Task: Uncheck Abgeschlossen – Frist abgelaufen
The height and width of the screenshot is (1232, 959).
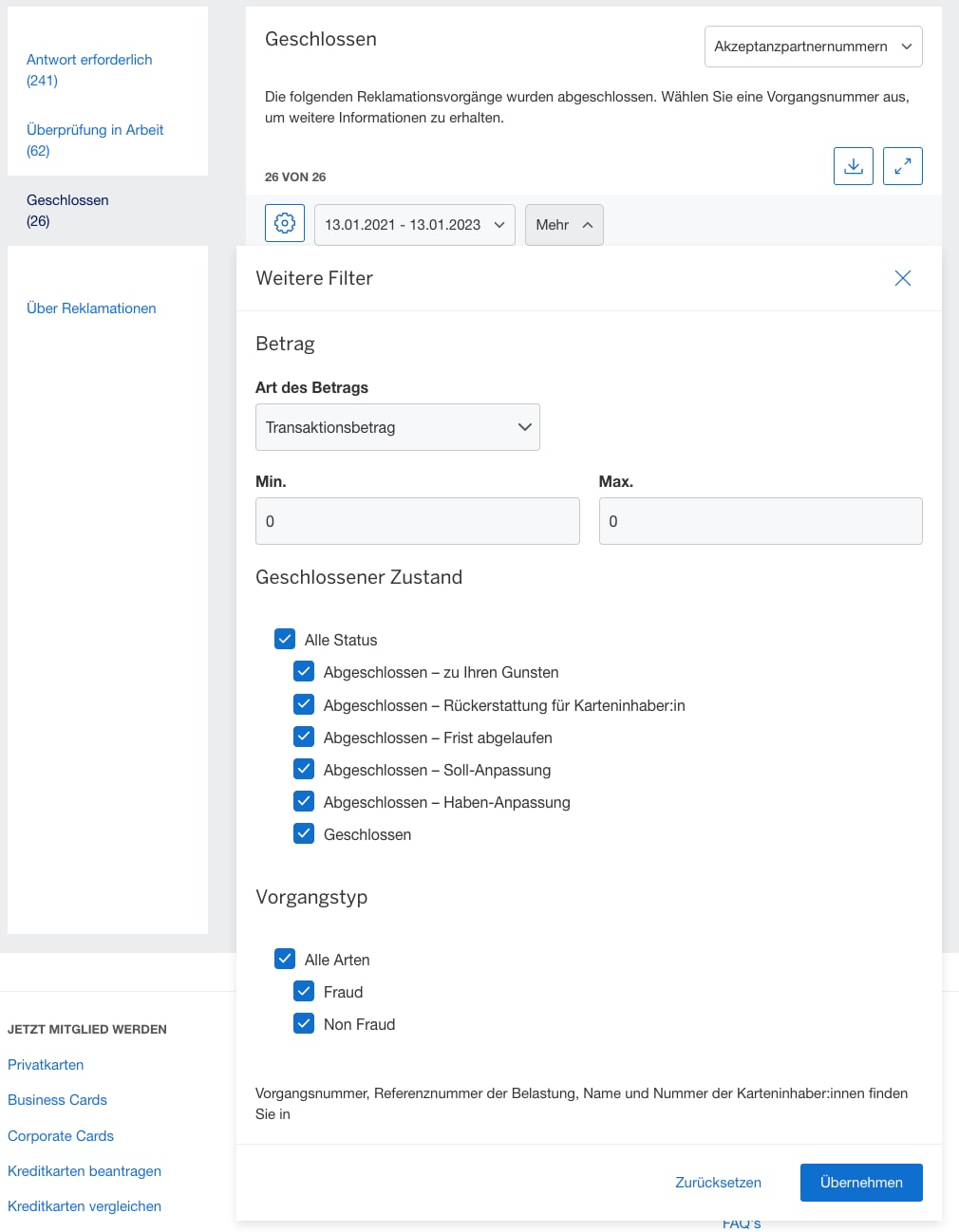Action: click(x=304, y=737)
